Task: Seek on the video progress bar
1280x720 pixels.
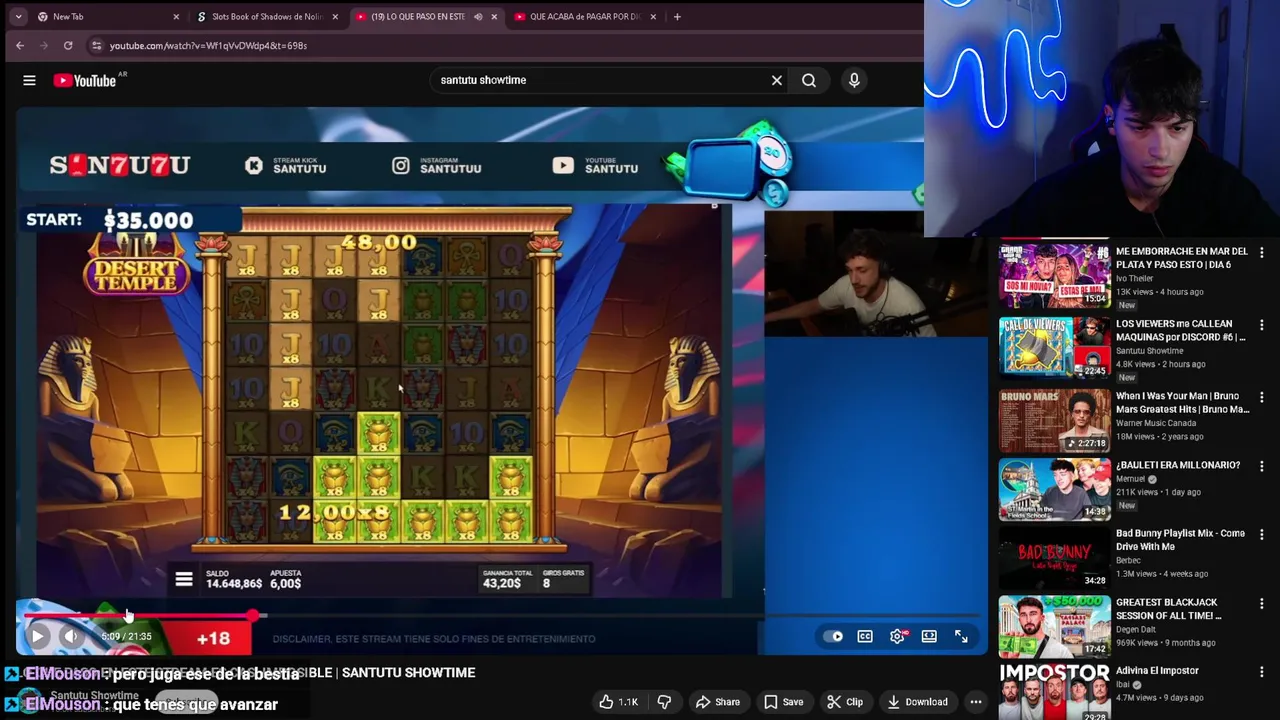Action: tap(500, 615)
